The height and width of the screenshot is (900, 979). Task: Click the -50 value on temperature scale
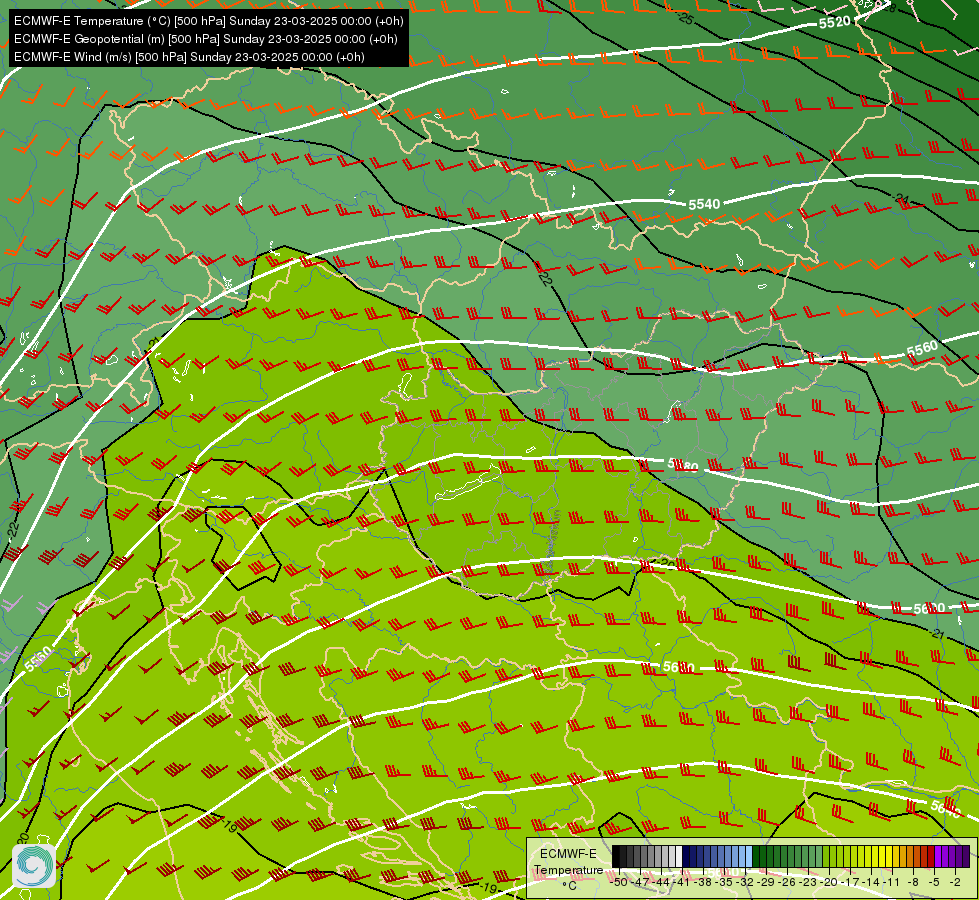click(x=619, y=882)
